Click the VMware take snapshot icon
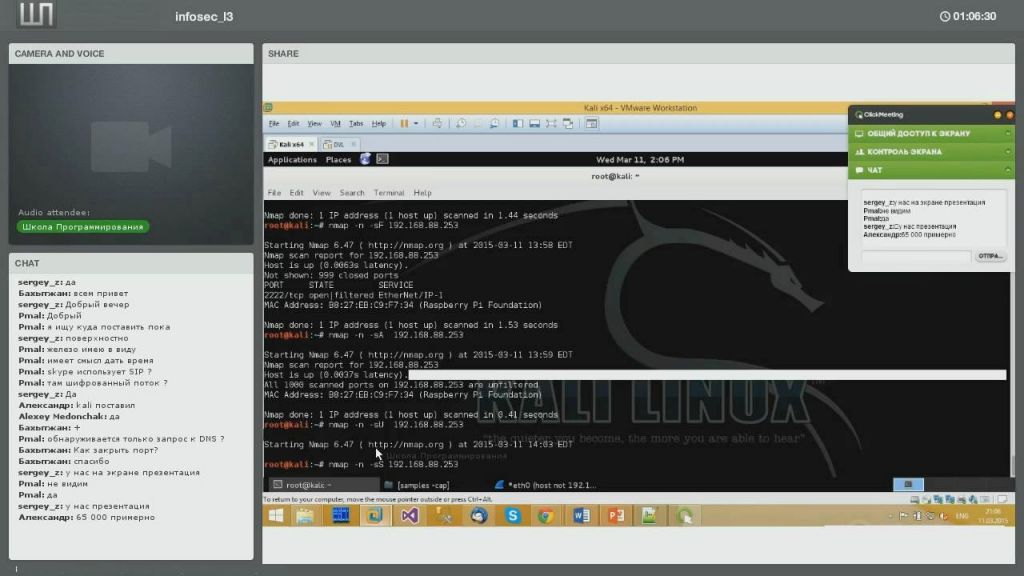The height and width of the screenshot is (576, 1024). point(461,124)
